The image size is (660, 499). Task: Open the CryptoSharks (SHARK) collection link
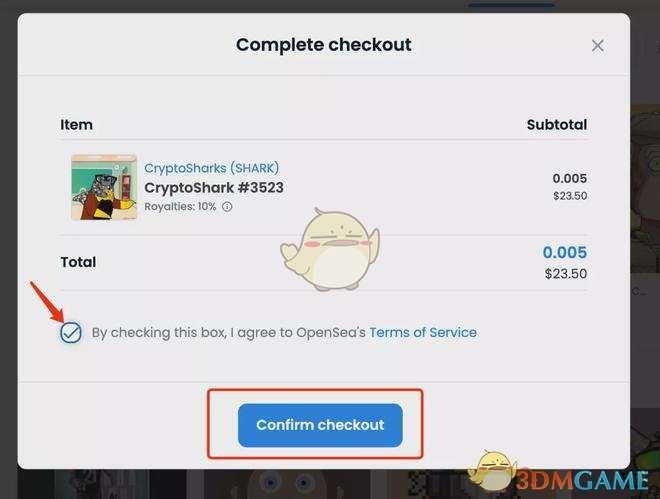point(212,168)
